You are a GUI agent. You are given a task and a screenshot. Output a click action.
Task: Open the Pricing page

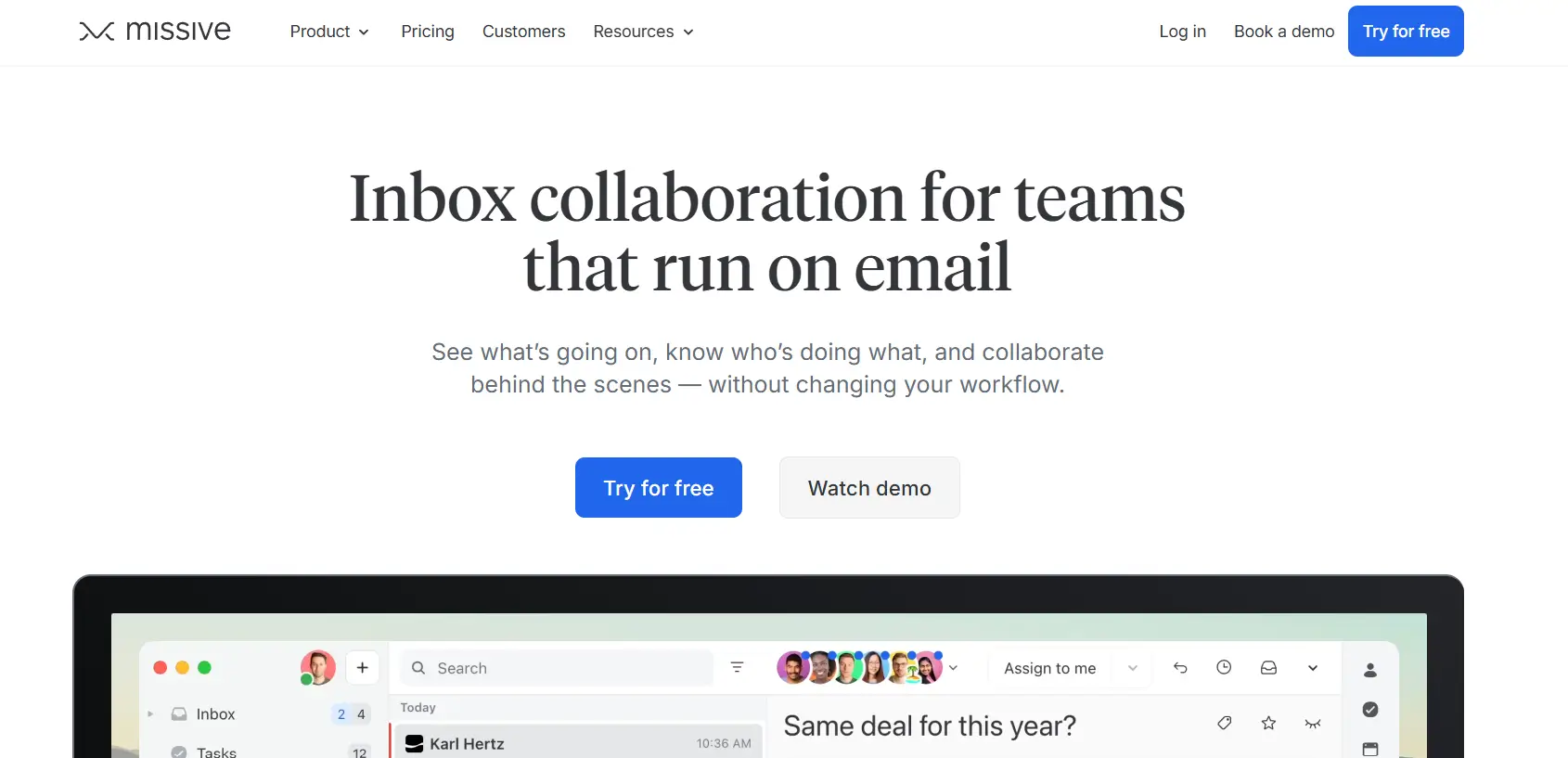pyautogui.click(x=428, y=32)
